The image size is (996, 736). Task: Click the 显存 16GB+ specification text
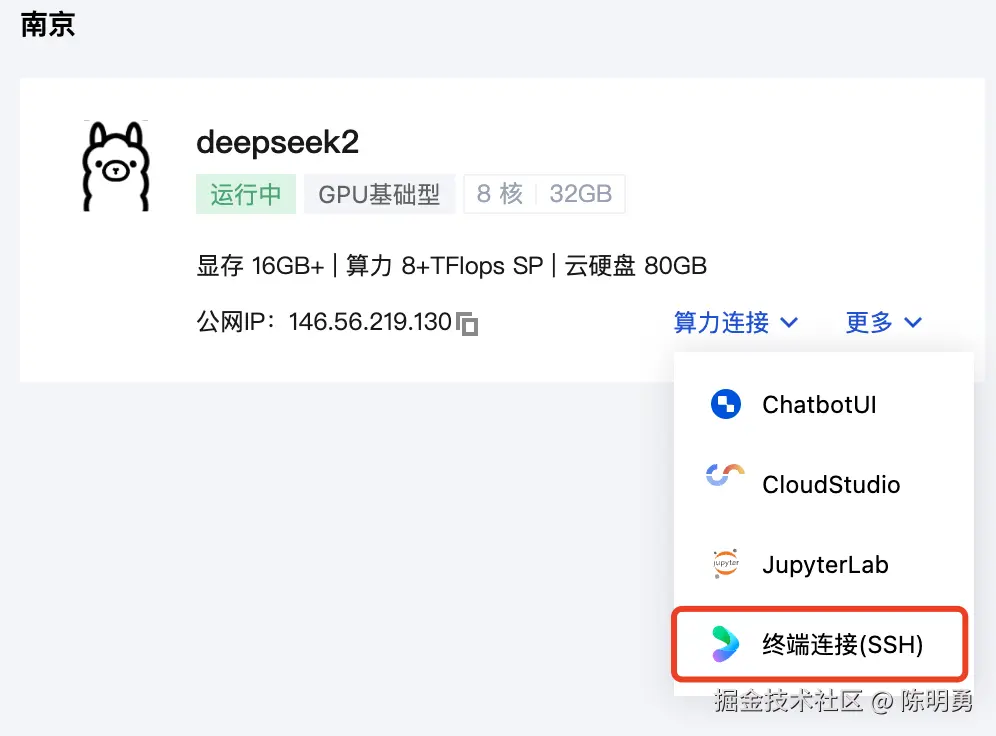(260, 265)
